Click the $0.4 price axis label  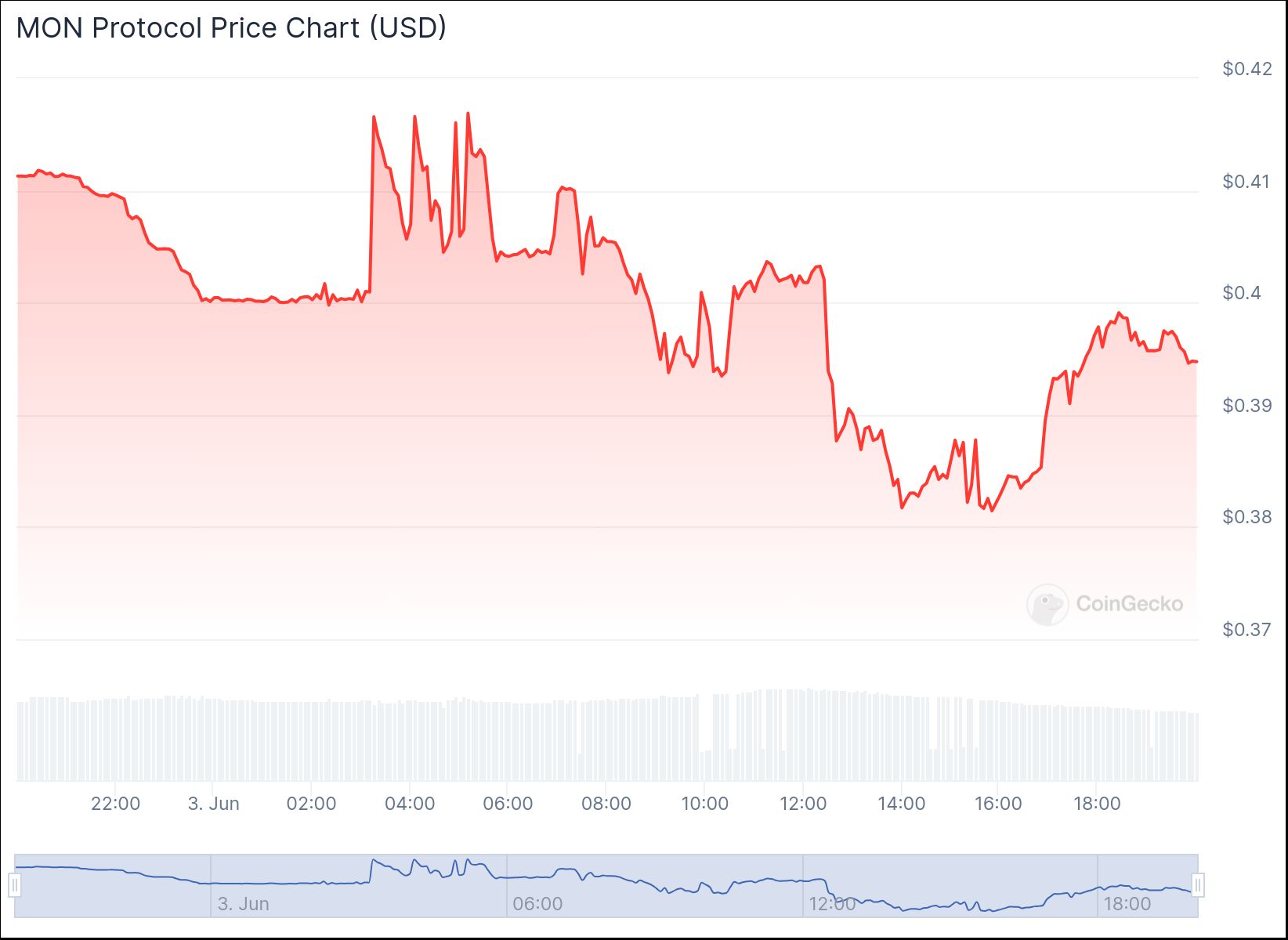pyautogui.click(x=1242, y=293)
